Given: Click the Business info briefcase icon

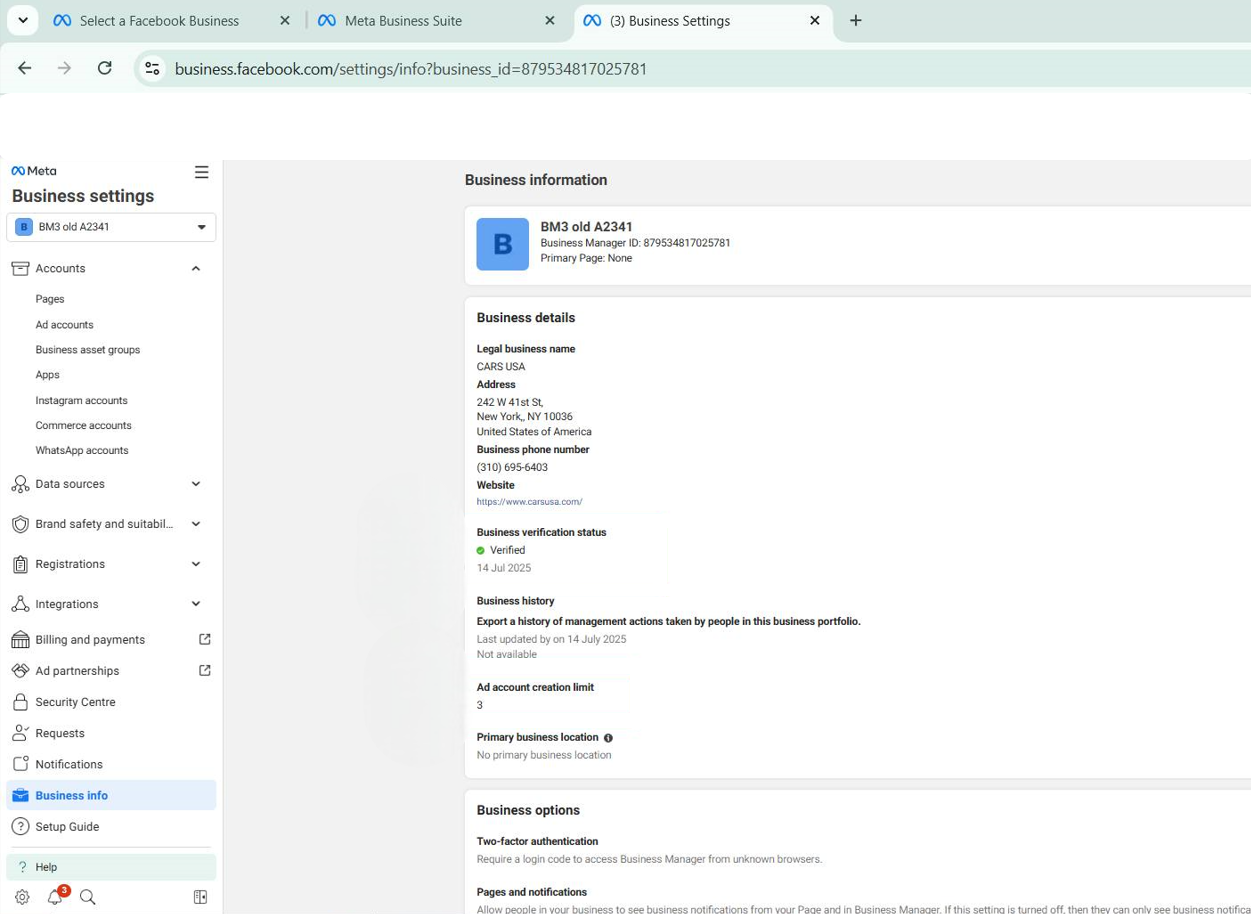Looking at the screenshot, I should 20,795.
